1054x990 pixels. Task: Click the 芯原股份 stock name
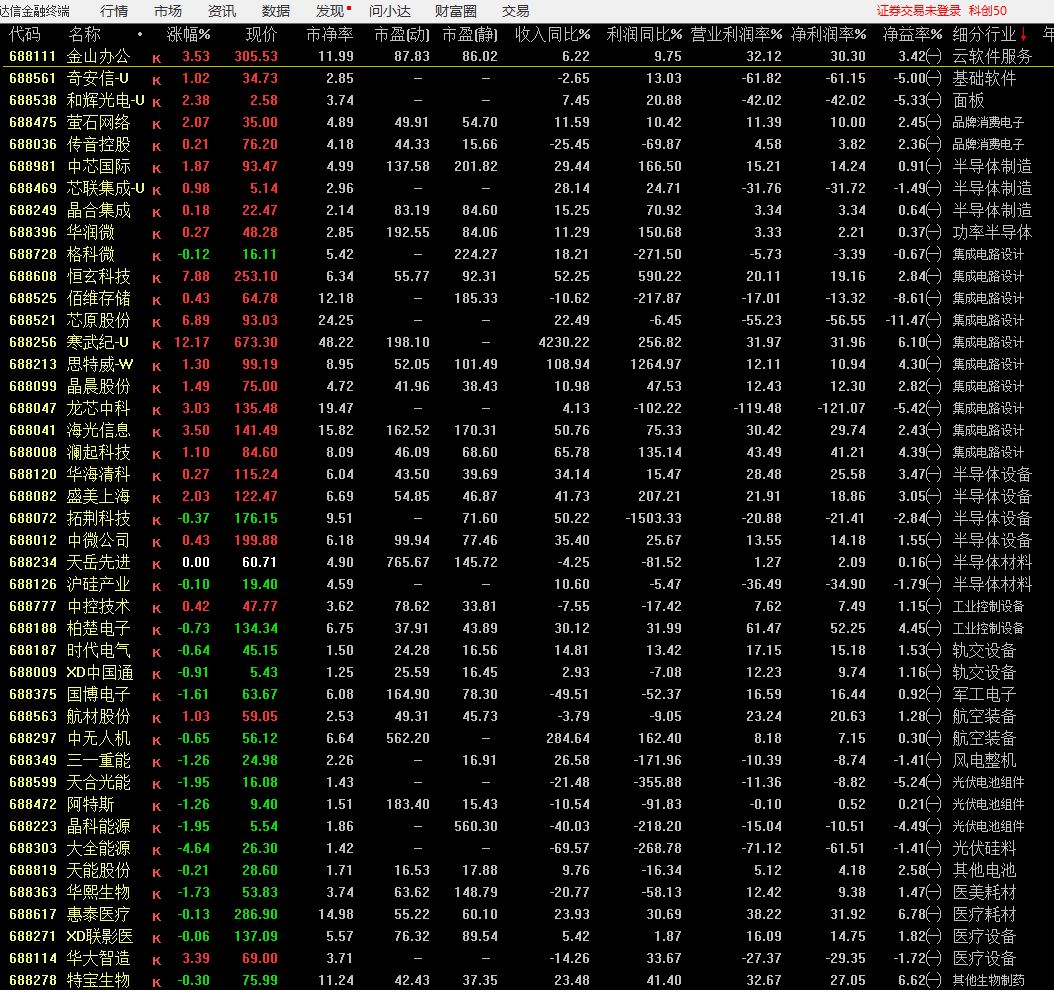click(x=99, y=321)
